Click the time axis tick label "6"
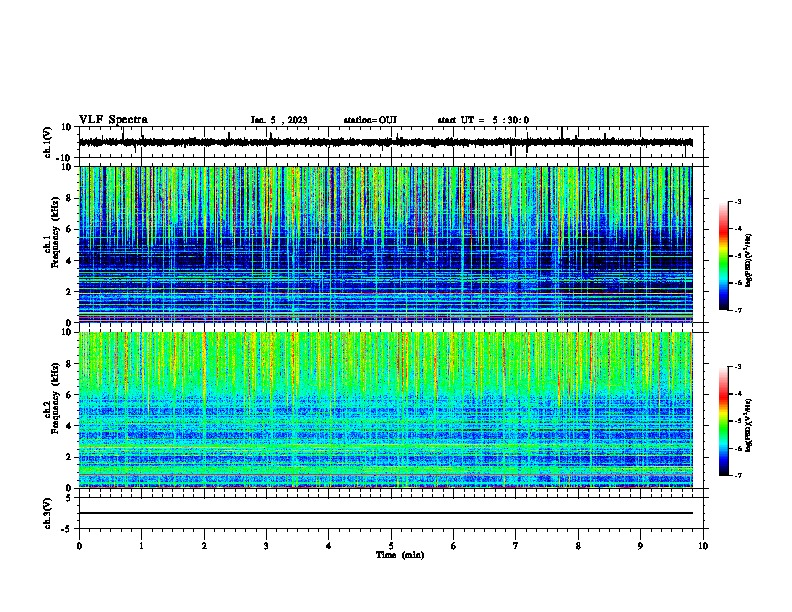 [454, 546]
